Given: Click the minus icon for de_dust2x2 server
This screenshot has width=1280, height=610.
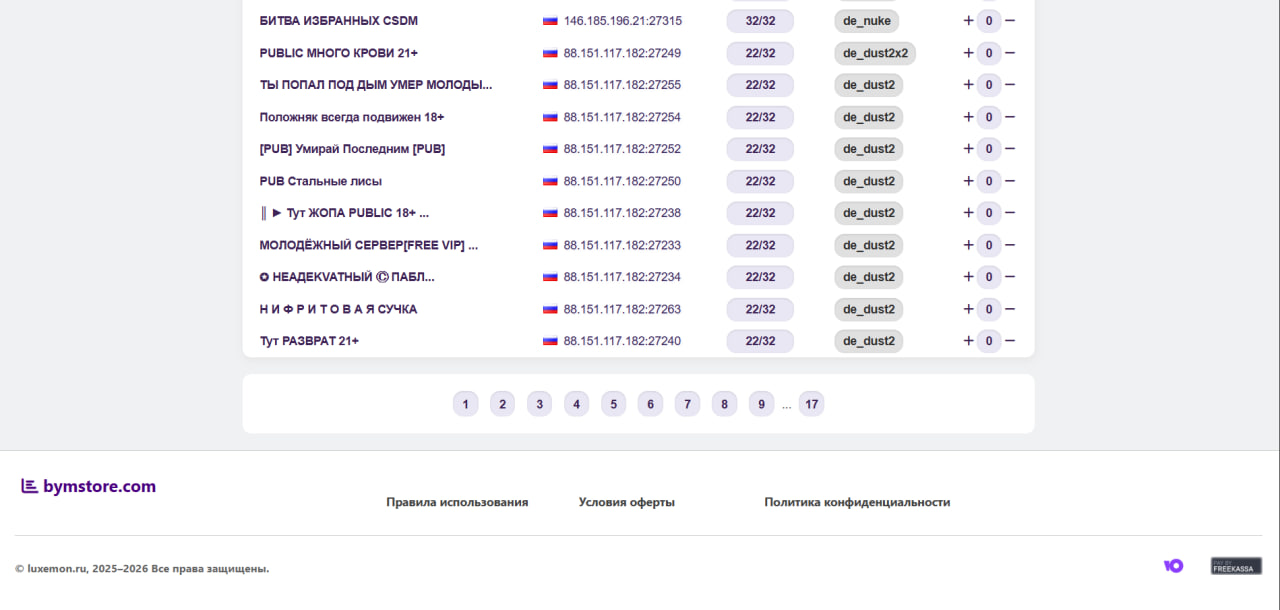Looking at the screenshot, I should point(1010,53).
